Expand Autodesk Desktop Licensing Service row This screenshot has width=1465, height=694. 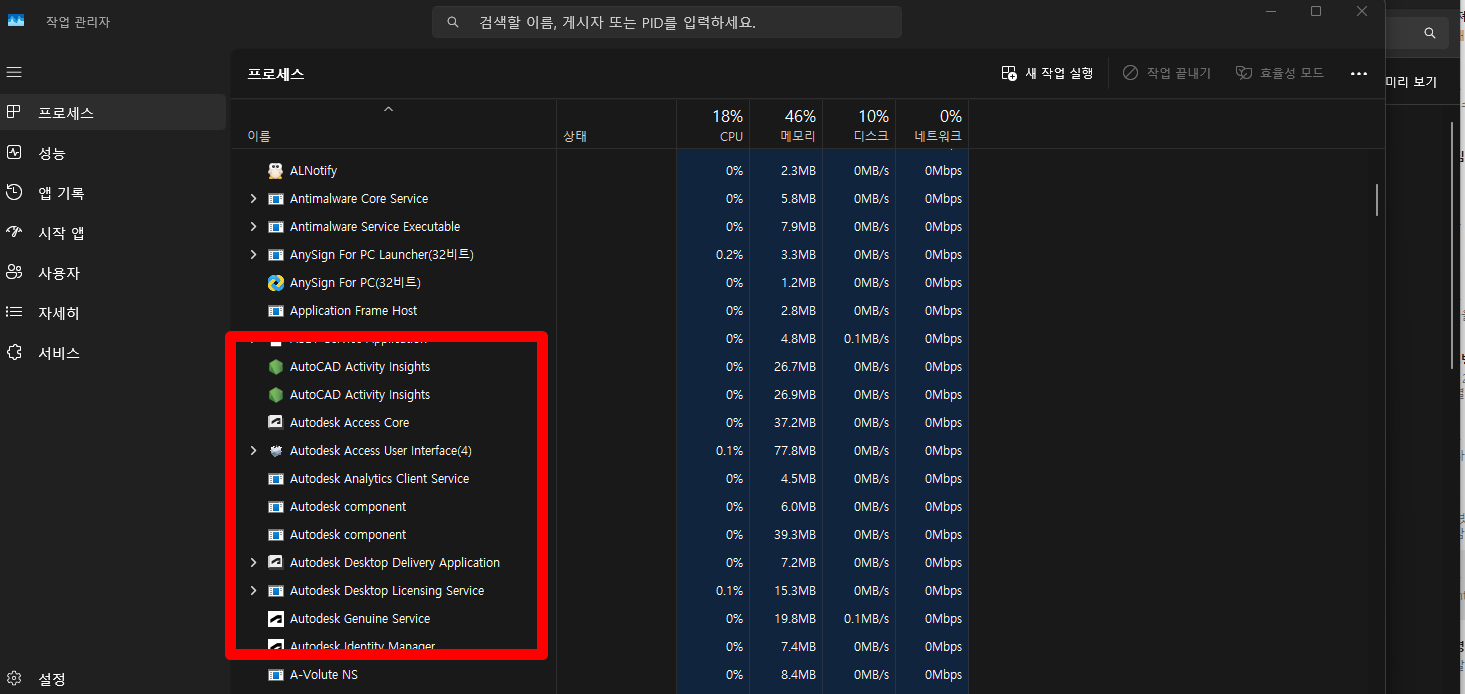253,591
